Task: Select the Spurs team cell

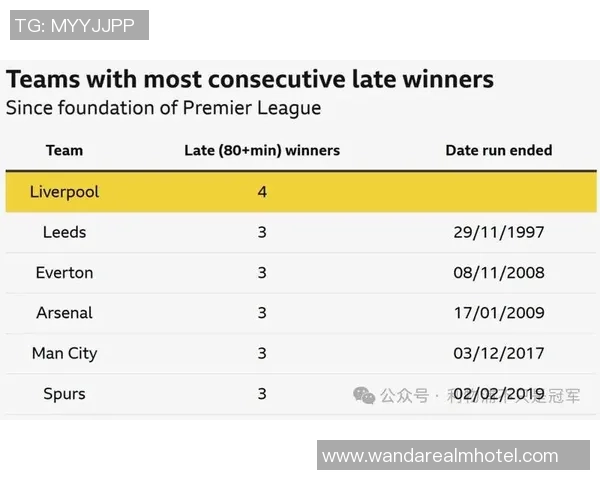Action: pos(64,394)
